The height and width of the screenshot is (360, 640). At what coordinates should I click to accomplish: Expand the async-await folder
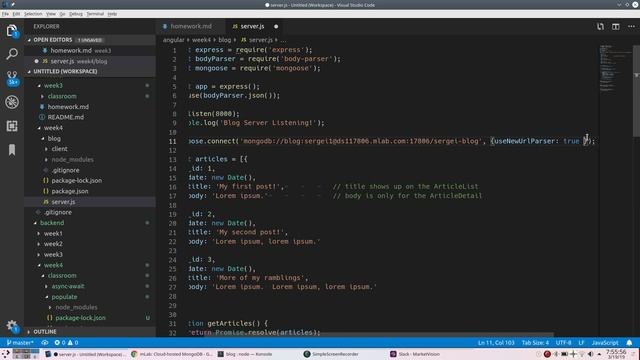[x=68, y=286]
